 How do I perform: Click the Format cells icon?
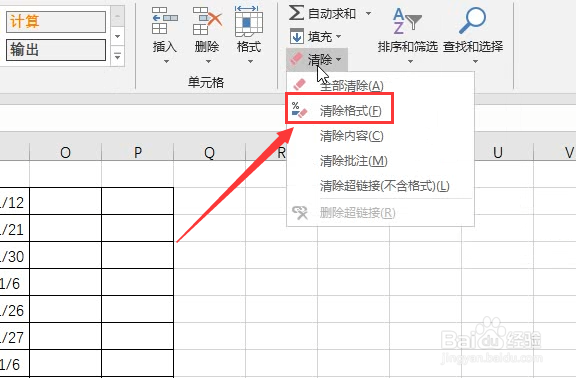coord(249,21)
